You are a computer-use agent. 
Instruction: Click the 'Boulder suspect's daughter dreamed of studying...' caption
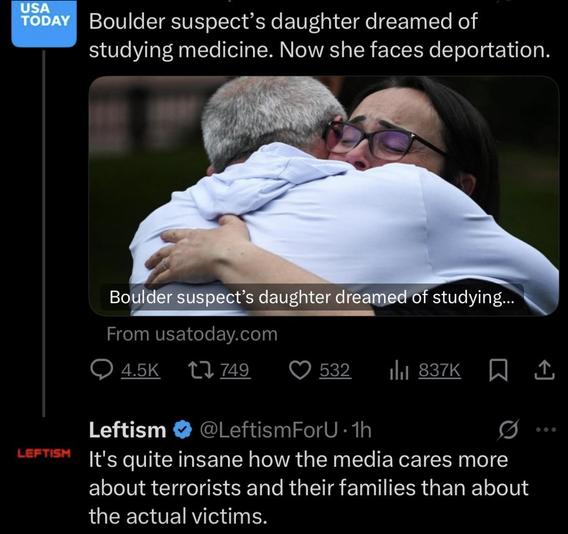tap(312, 297)
